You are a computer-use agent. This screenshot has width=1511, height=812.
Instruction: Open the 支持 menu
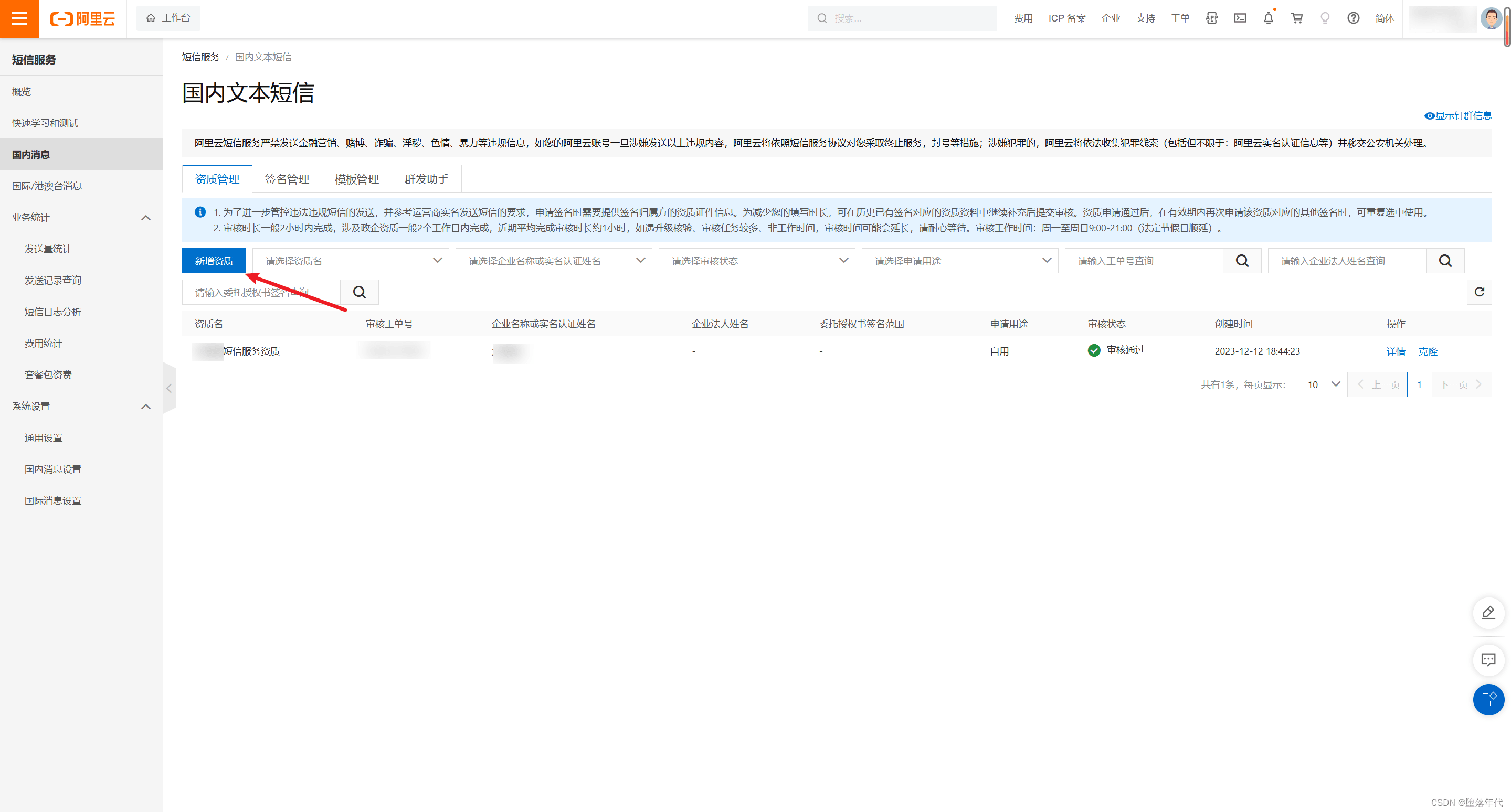click(x=1146, y=18)
